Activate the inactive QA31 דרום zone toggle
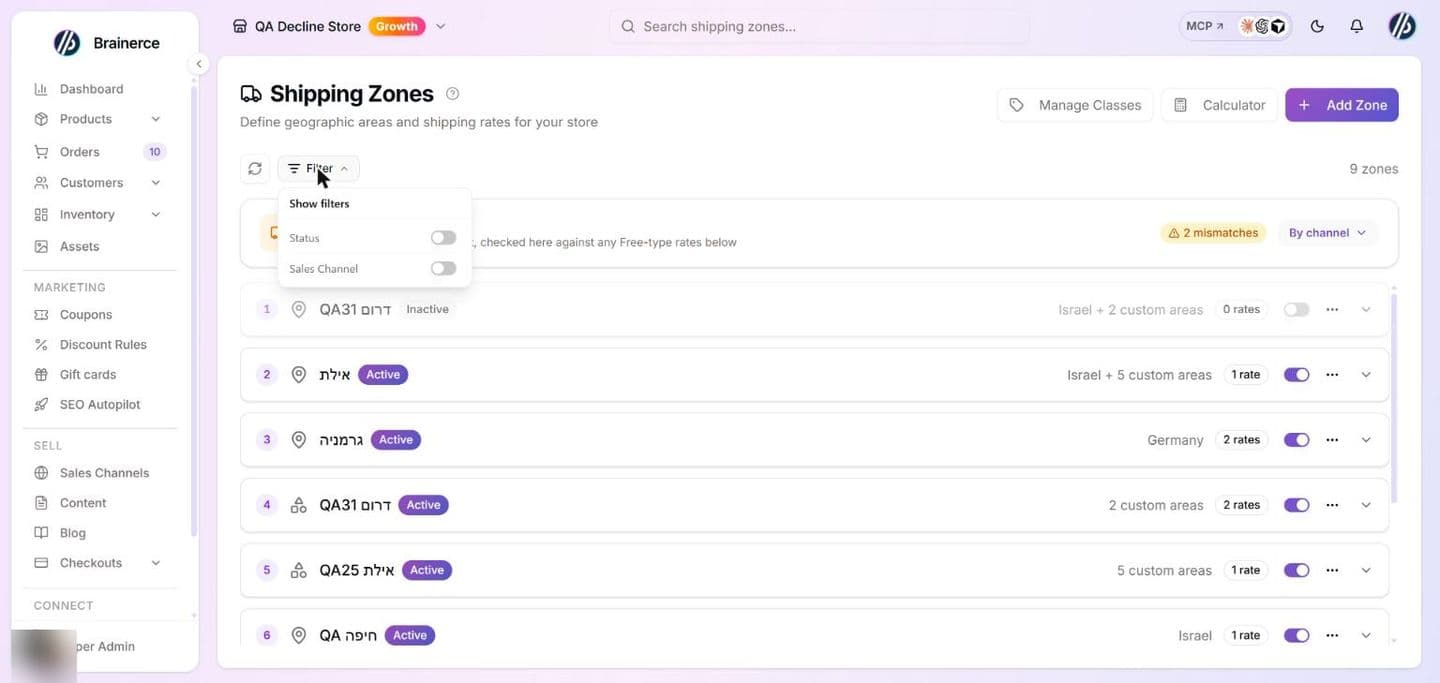Image resolution: width=1440 pixels, height=683 pixels. [1297, 310]
